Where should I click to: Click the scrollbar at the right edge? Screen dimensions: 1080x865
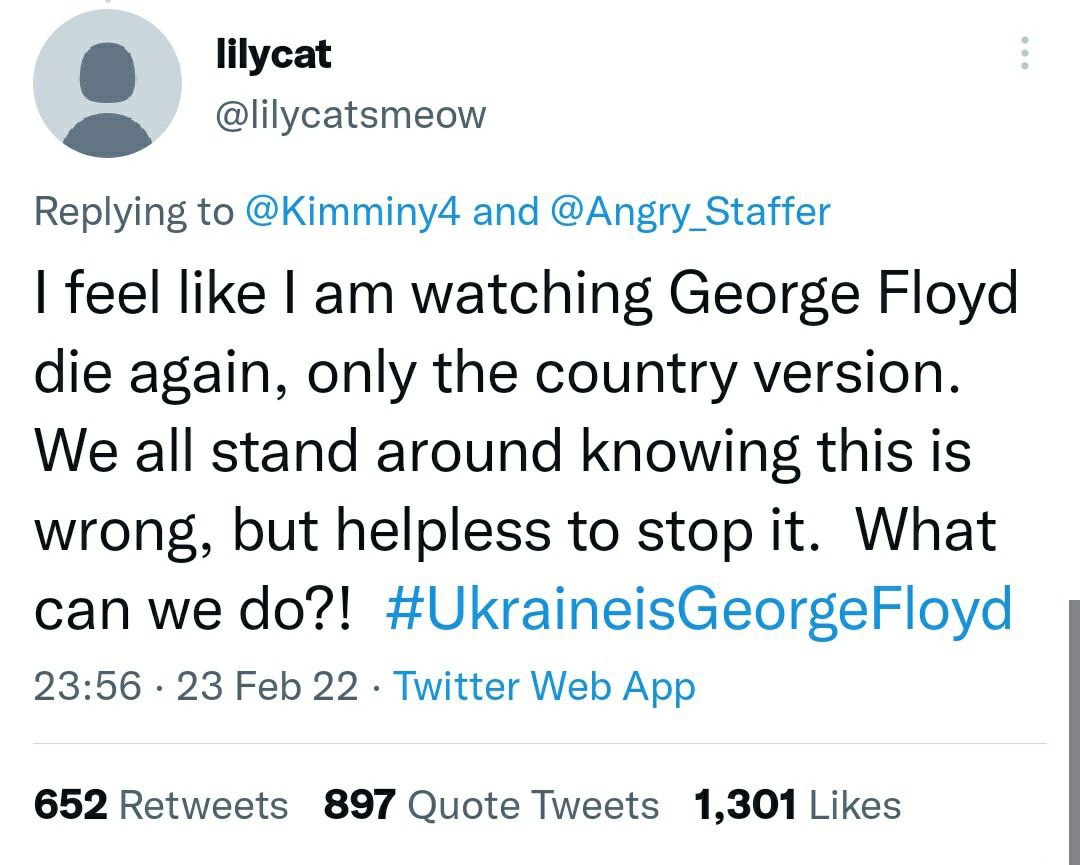[1074, 732]
